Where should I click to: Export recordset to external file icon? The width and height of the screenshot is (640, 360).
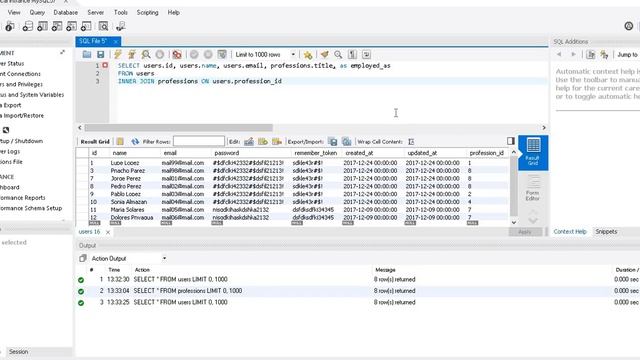coord(333,142)
